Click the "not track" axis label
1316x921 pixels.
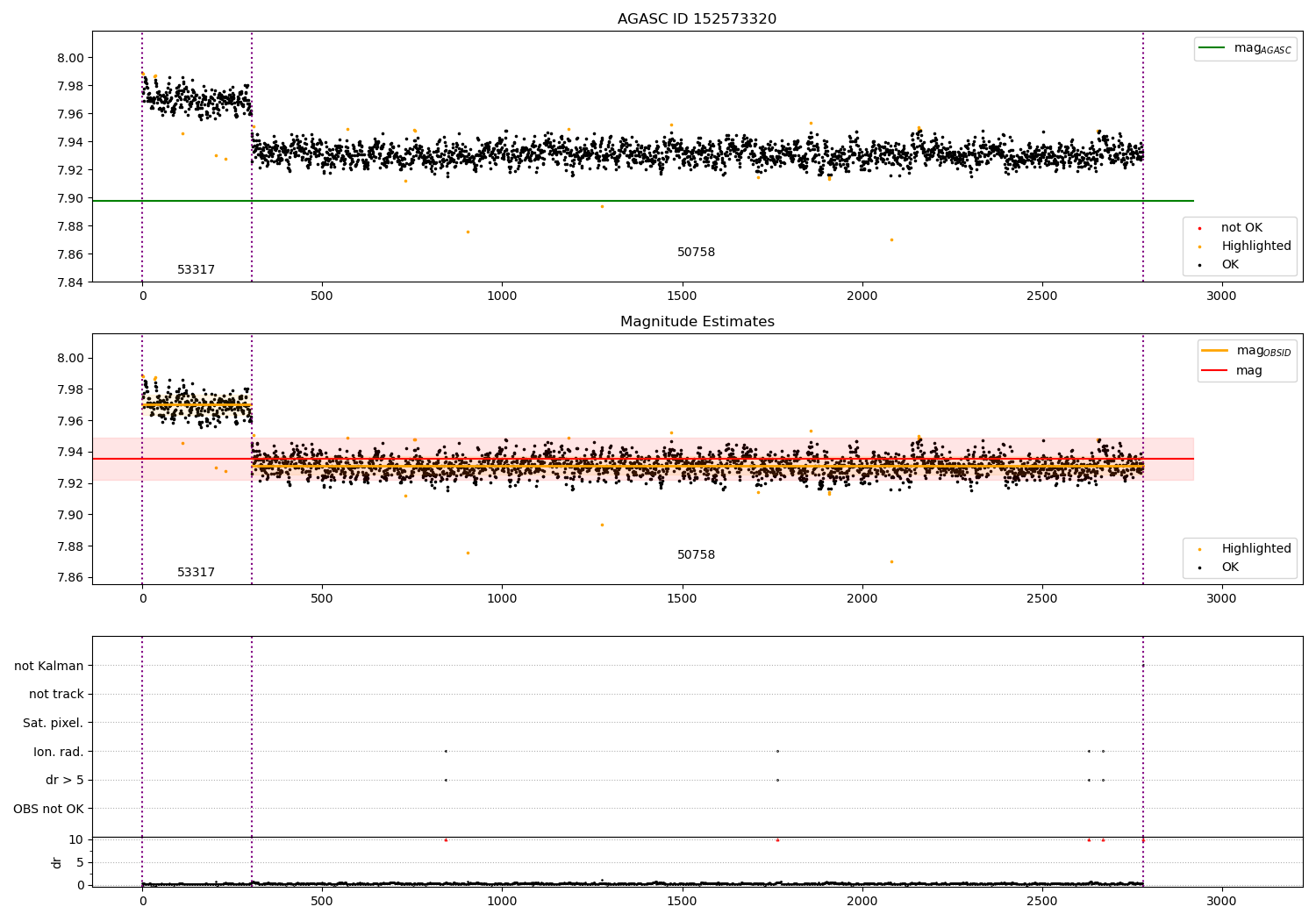[x=56, y=695]
